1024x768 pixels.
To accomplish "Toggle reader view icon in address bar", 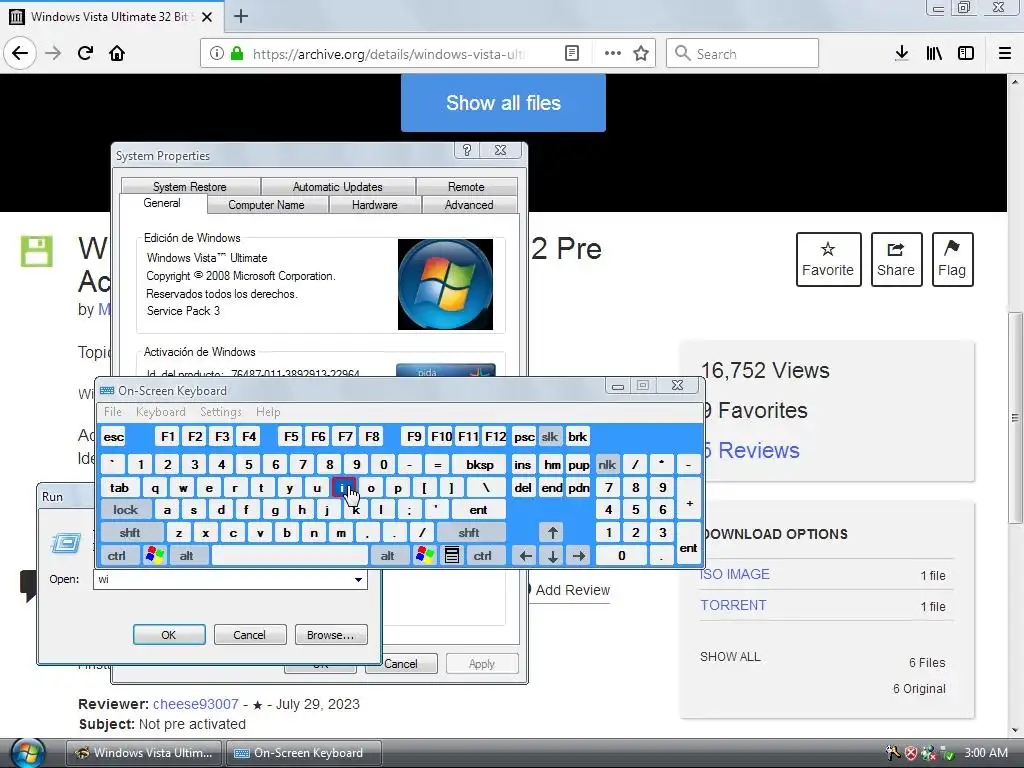I will point(572,54).
